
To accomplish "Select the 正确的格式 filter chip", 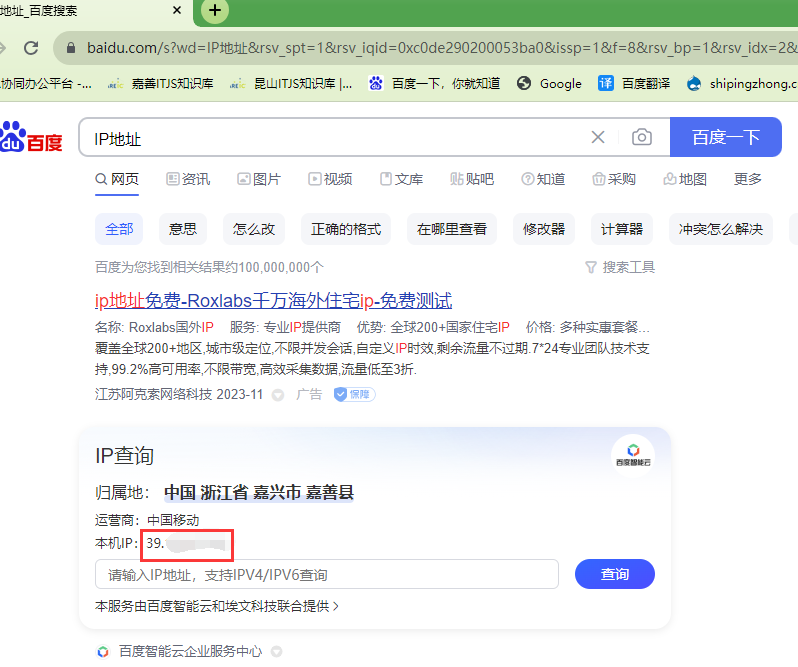I will pos(346,229).
